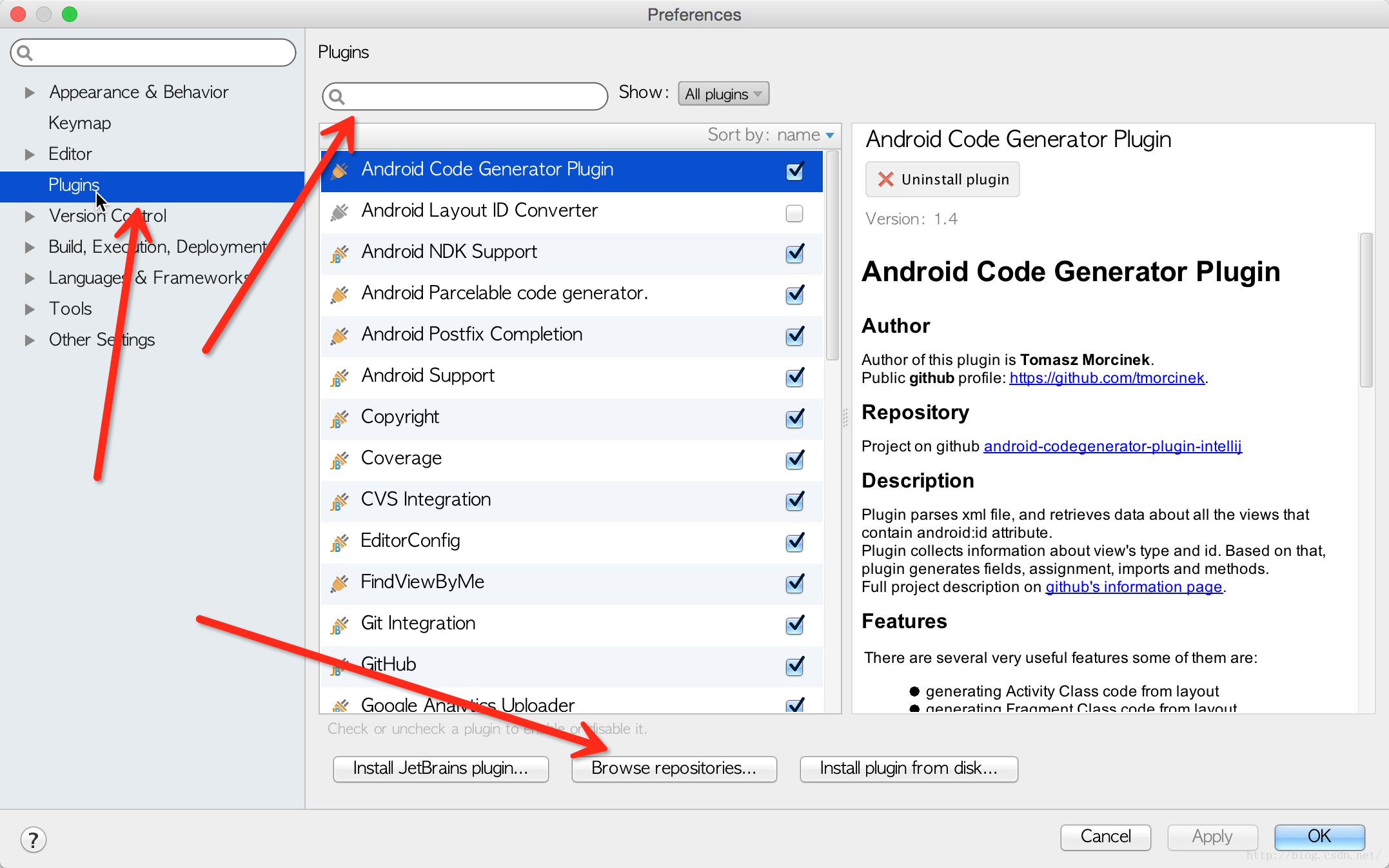The image size is (1389, 868).
Task: Click magnifier icon in plugins search field
Action: click(x=337, y=97)
